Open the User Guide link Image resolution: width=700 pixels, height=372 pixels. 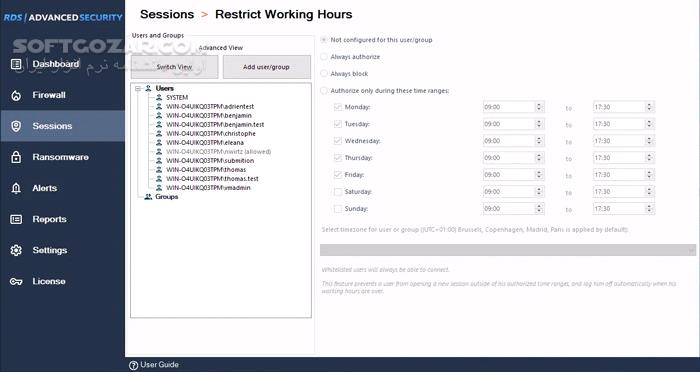click(159, 365)
